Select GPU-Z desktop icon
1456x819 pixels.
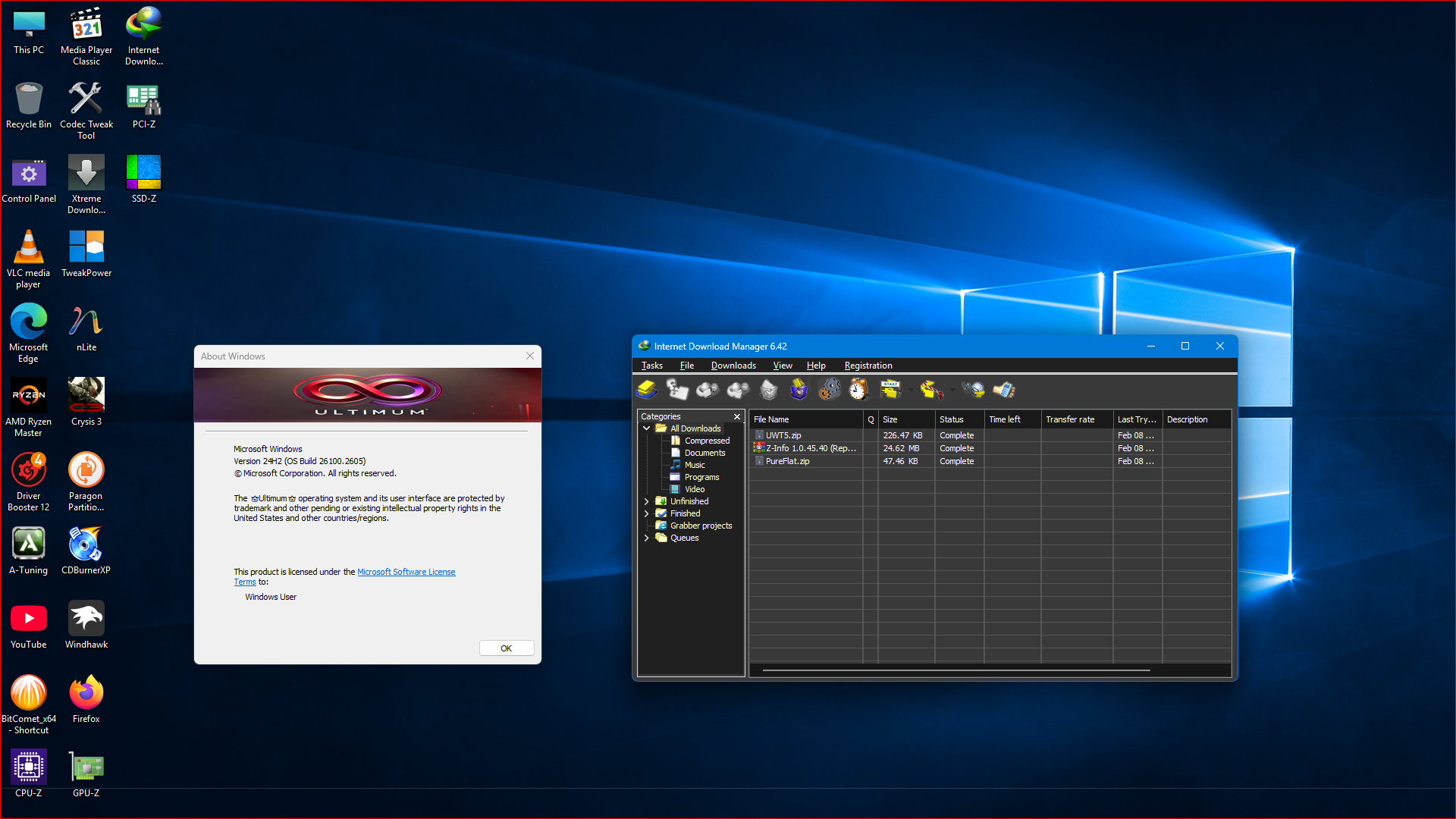tap(86, 774)
